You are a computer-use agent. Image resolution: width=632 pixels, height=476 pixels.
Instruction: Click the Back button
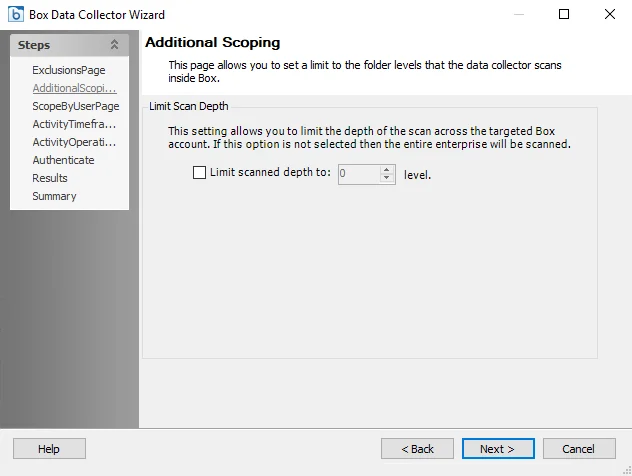[417, 449]
